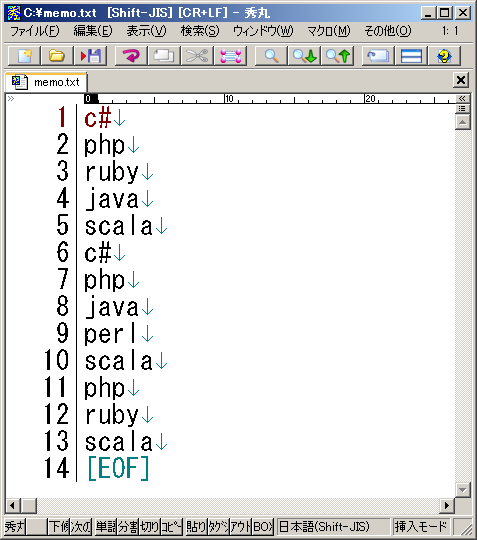Click the grayed-out scissors Cut icon
Viewport: 477px width, 540px height.
tap(197, 56)
